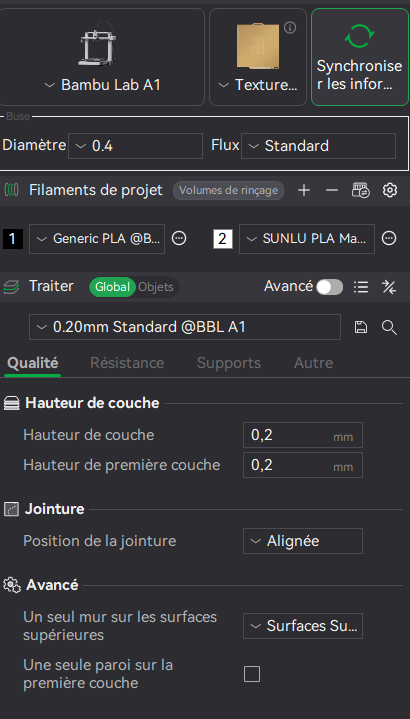Click the remove filament minus icon

(332, 190)
